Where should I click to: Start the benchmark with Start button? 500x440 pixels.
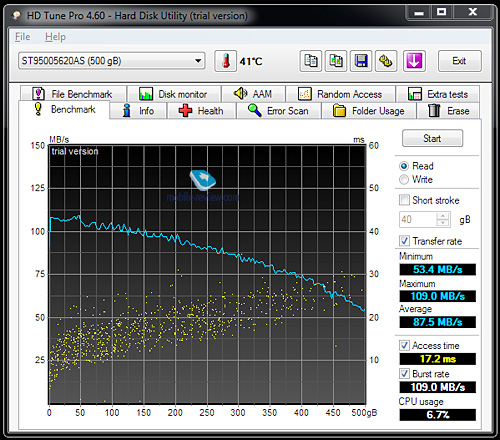(432, 138)
